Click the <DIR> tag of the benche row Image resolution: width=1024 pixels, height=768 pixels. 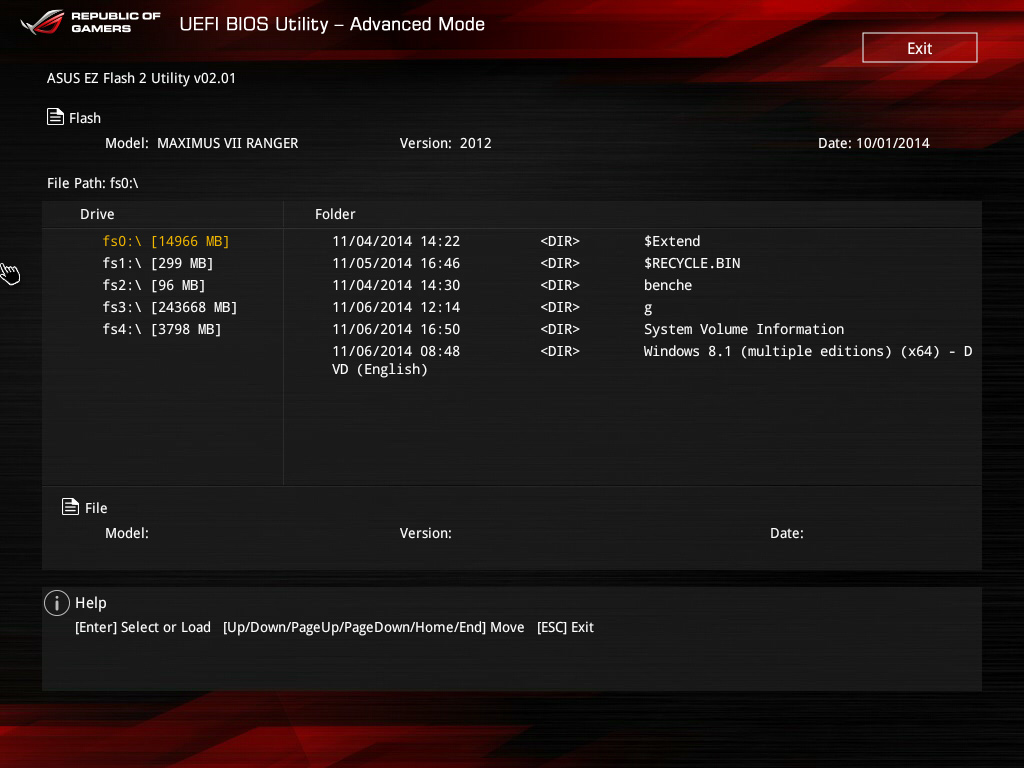[560, 285]
